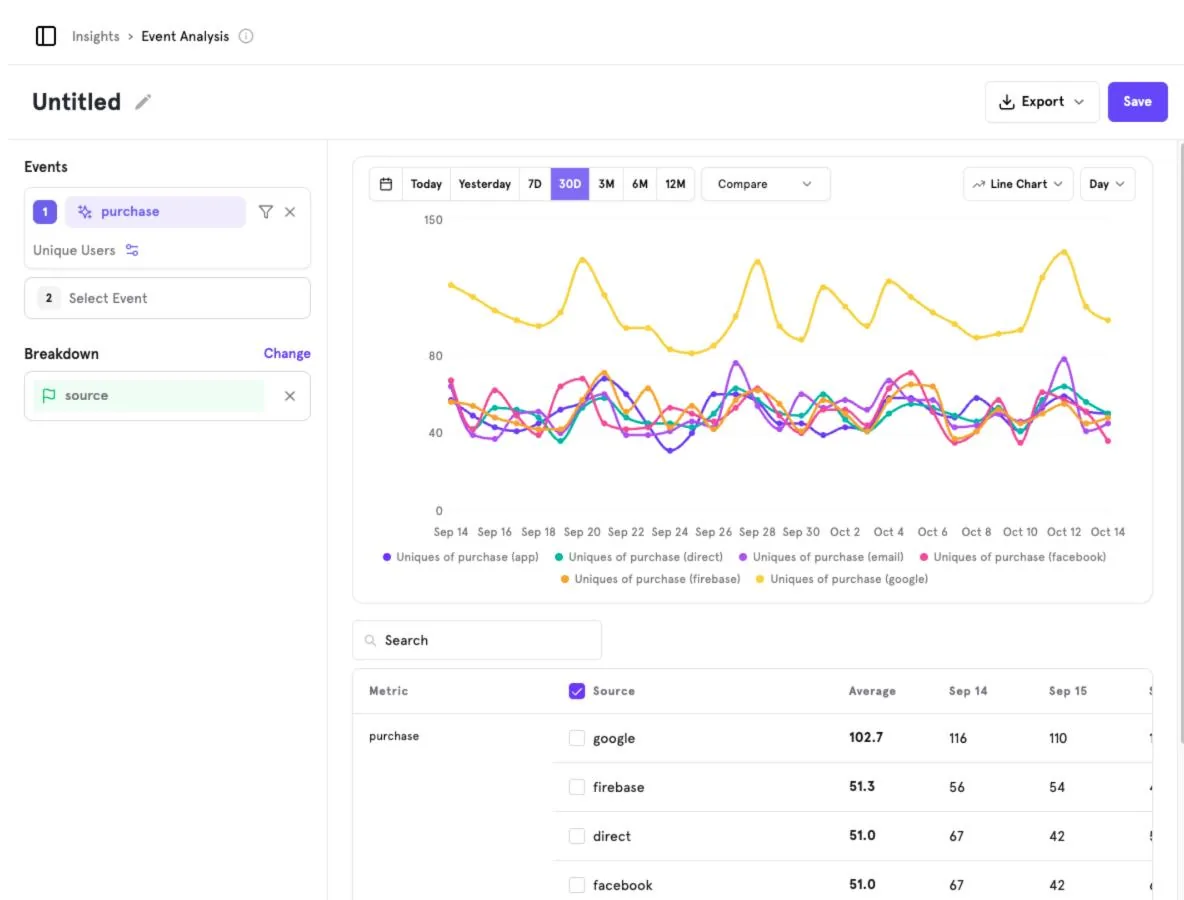This screenshot has width=1184, height=900.
Task: Open the calendar date picker icon
Action: tap(386, 184)
